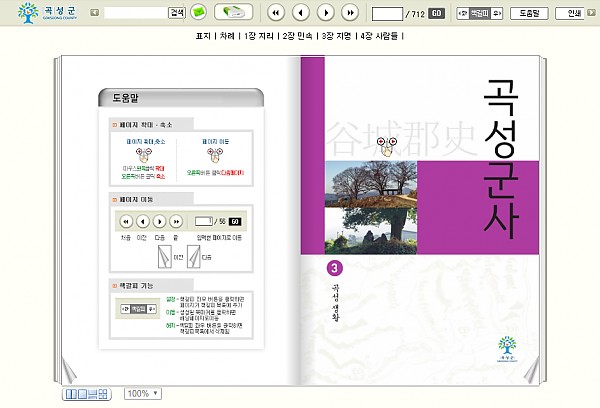Click the 곡성군사 book cover page
This screenshot has width=600, height=408.
click(420, 220)
